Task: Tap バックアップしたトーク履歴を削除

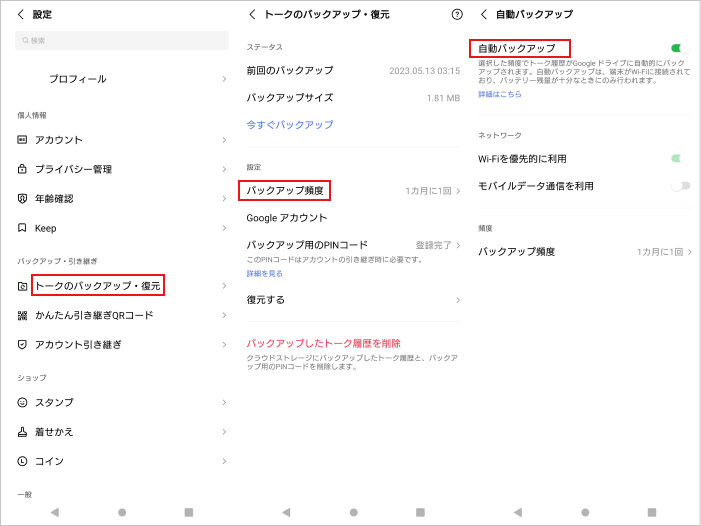Action: tap(323, 343)
